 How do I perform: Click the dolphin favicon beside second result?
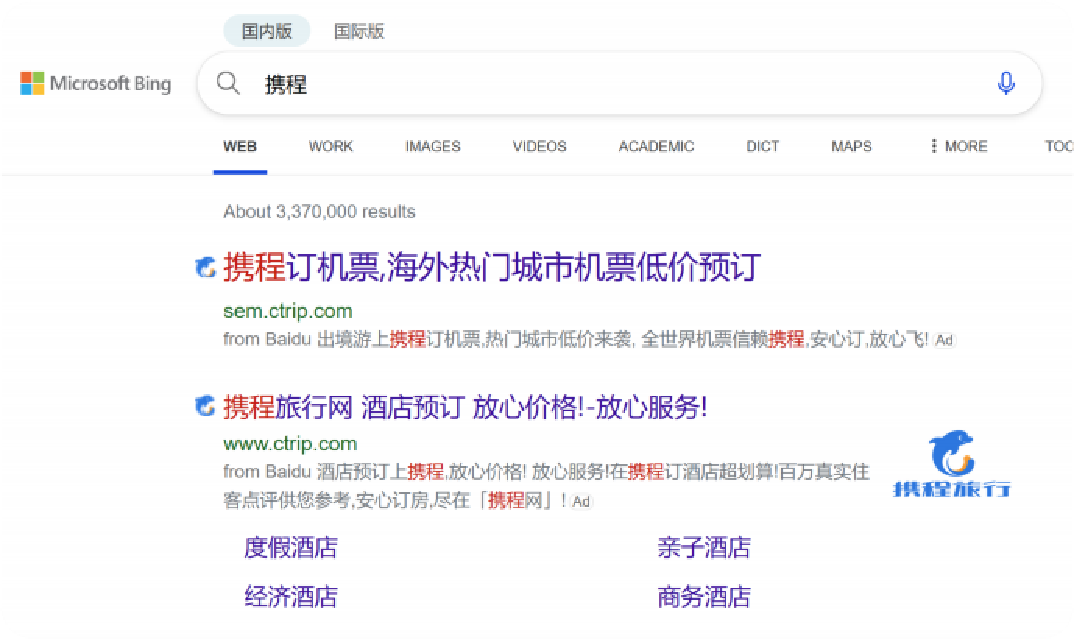point(205,406)
